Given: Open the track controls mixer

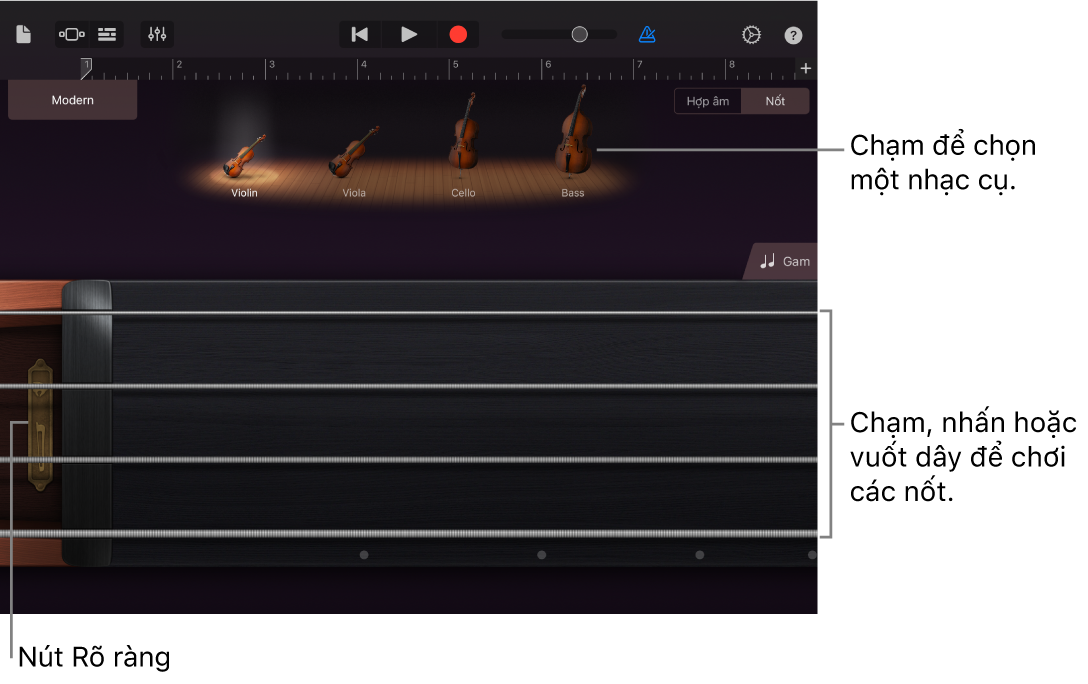Looking at the screenshot, I should (158, 34).
